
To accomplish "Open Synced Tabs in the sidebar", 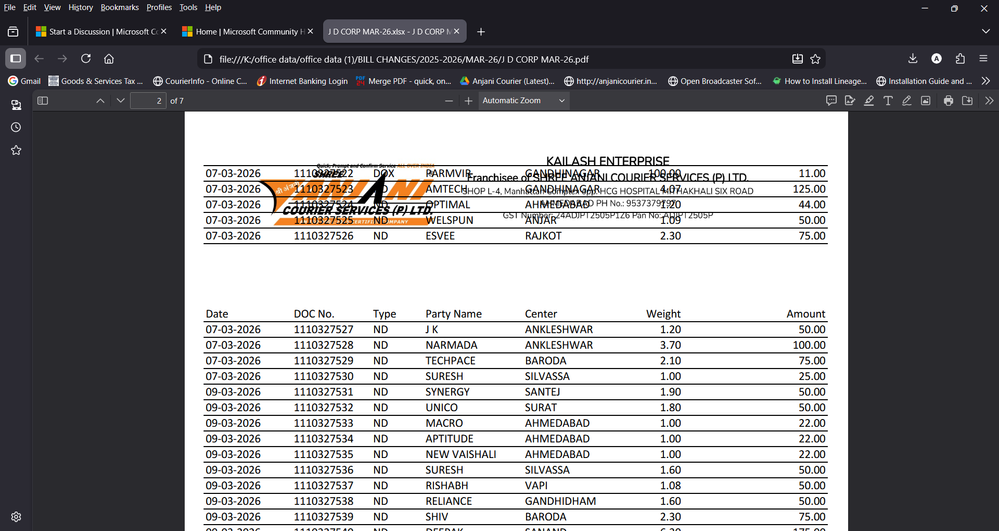I will [x=16, y=105].
